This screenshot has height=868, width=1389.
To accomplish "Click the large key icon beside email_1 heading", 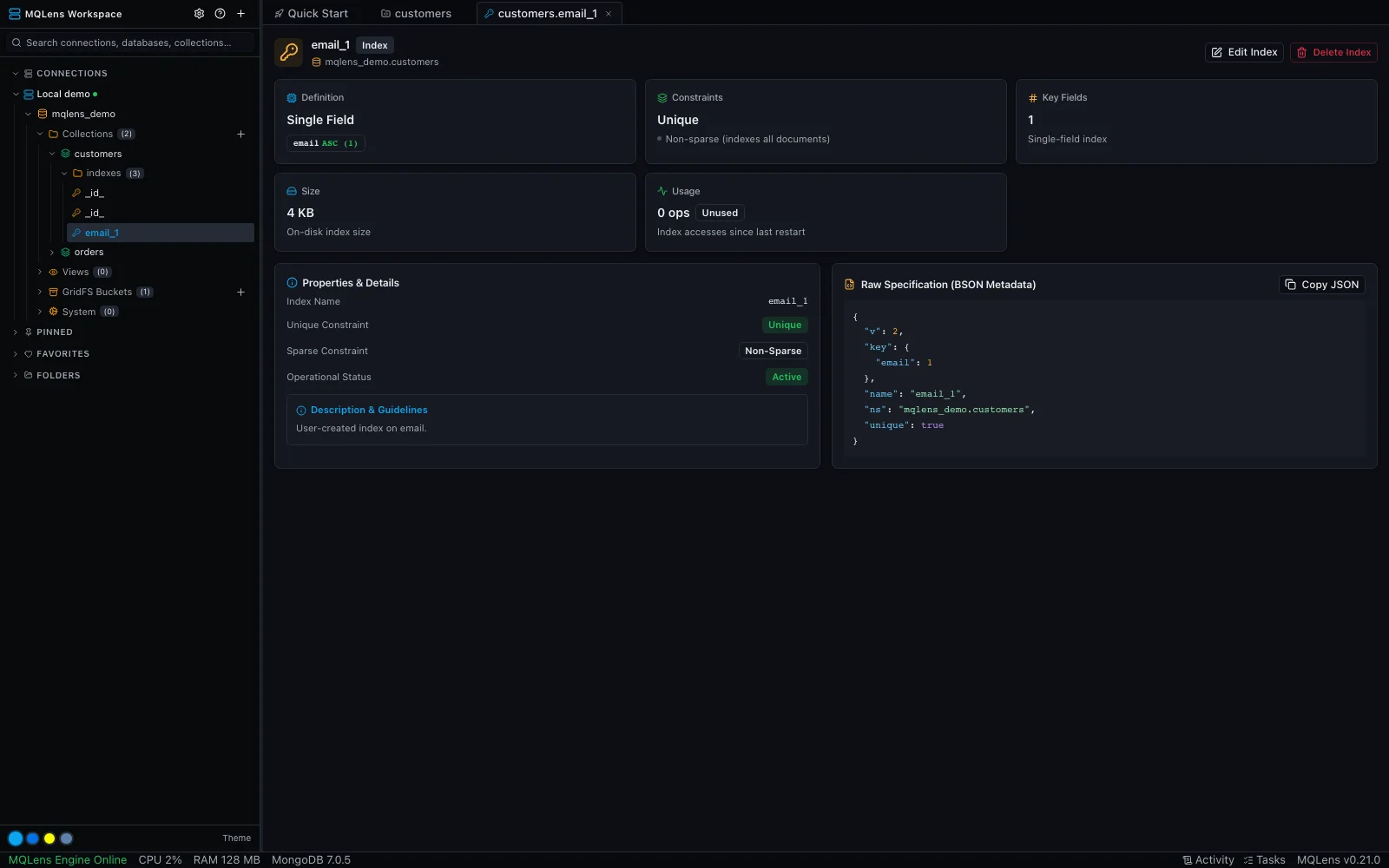I will click(289, 52).
